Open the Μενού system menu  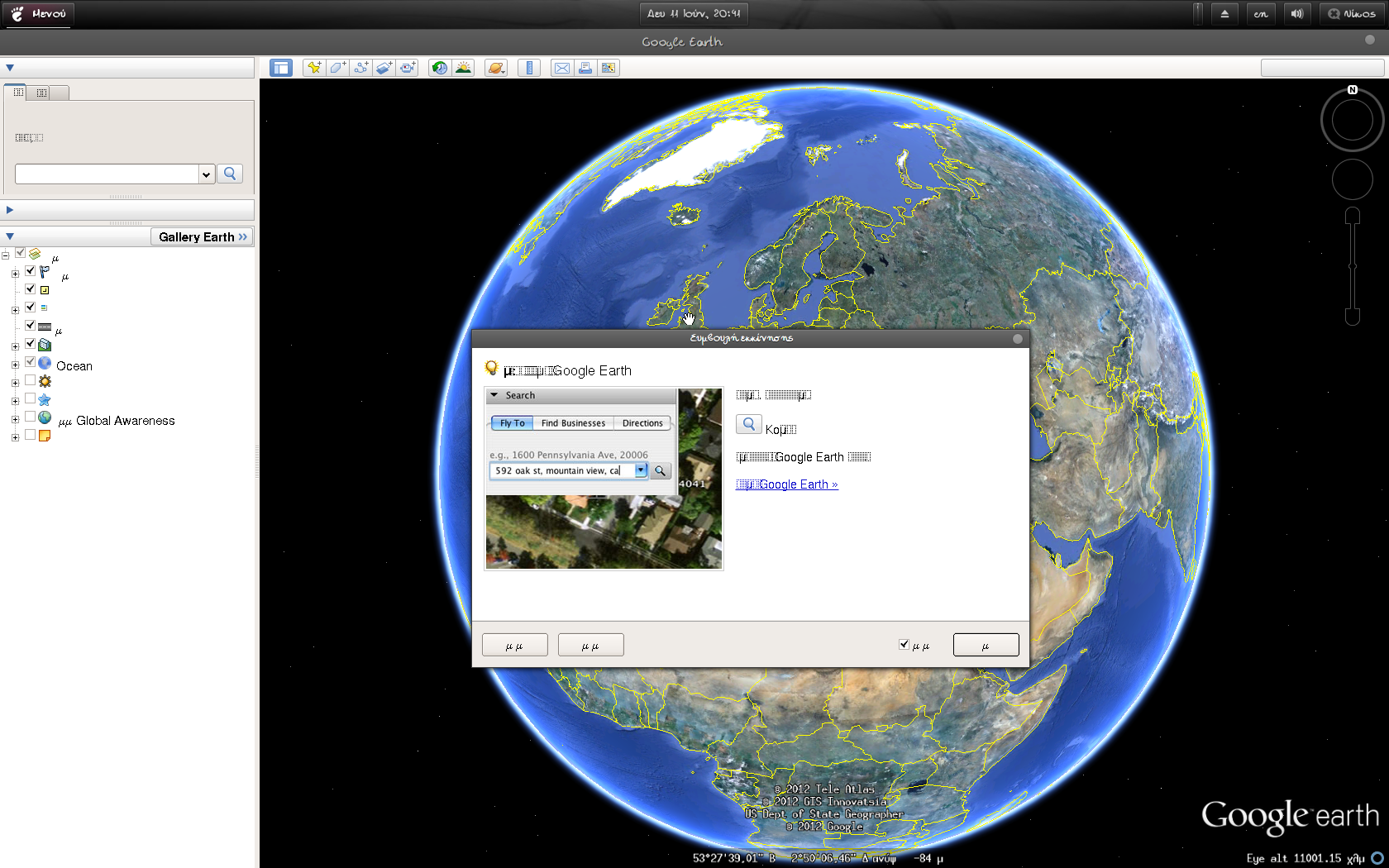pos(38,14)
